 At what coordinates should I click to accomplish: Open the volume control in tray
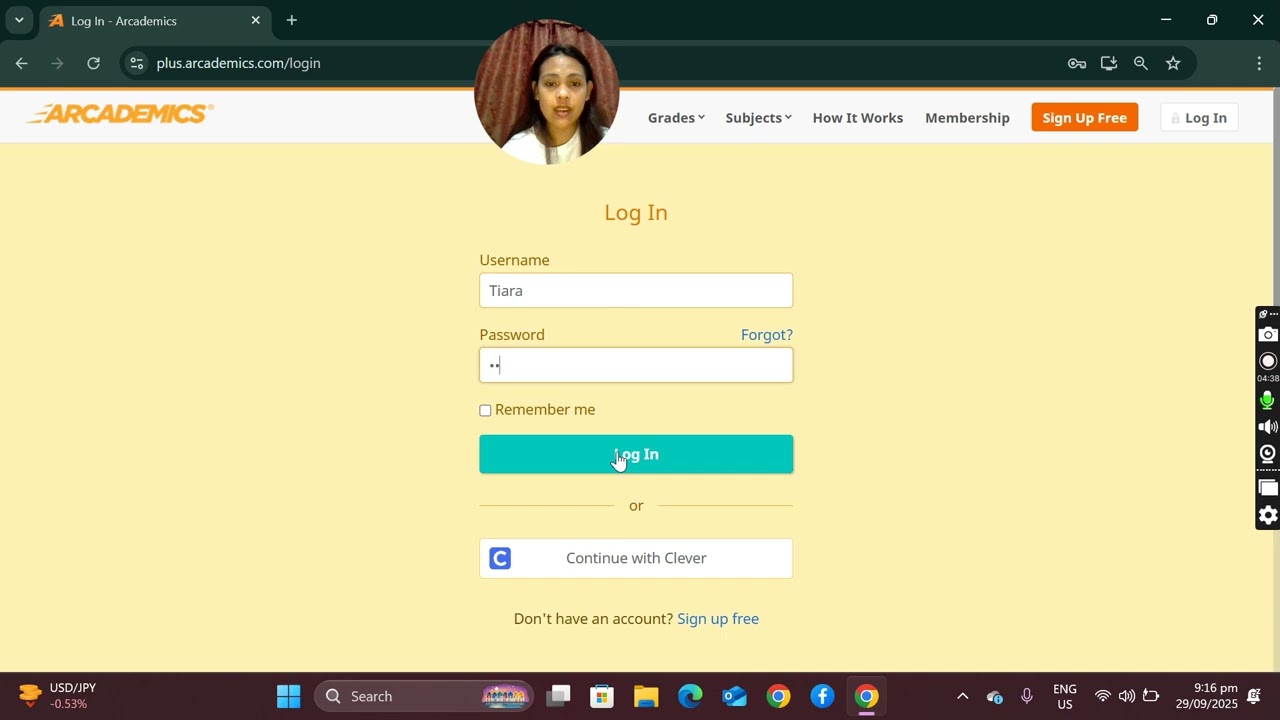1127,696
